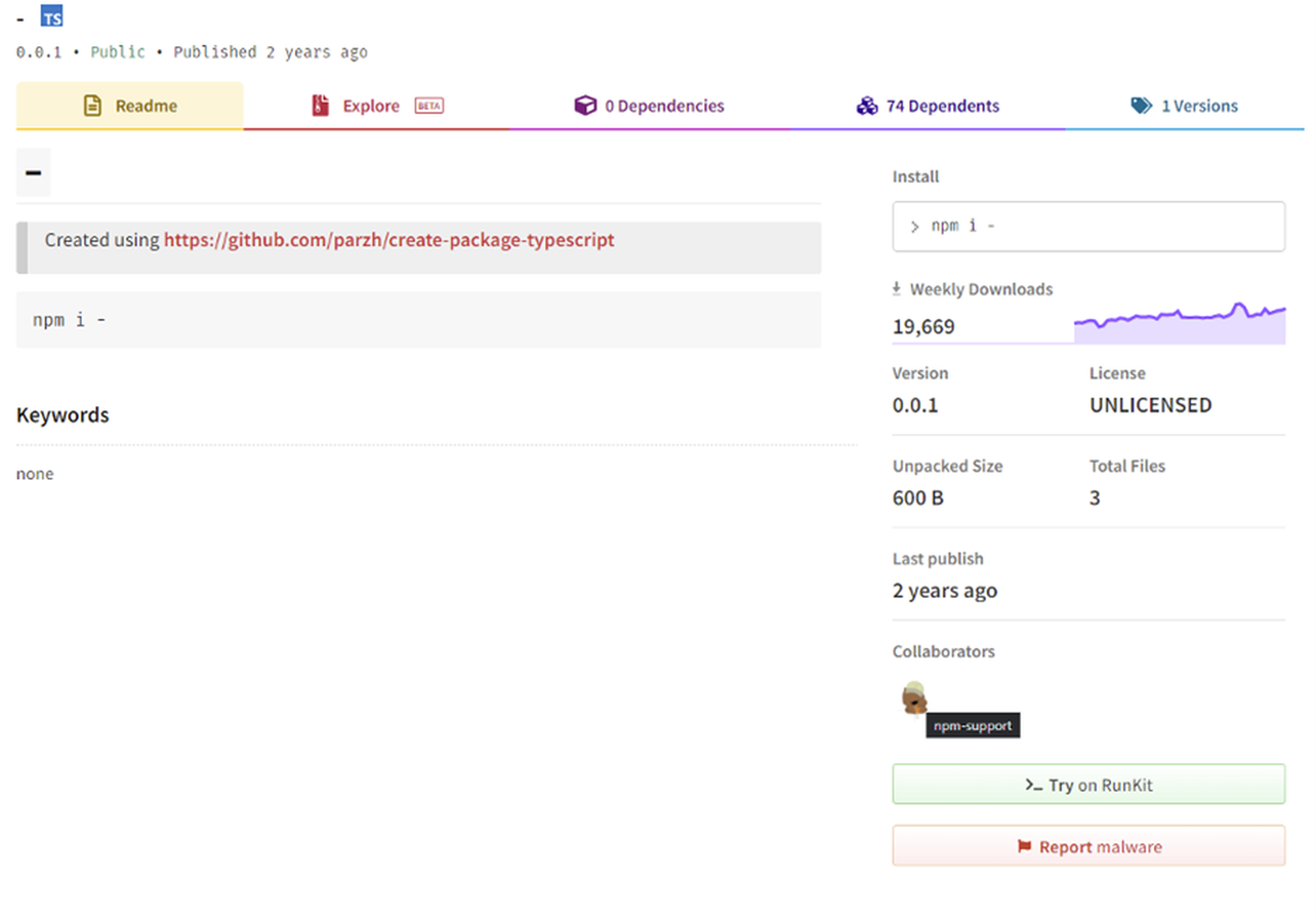The width and height of the screenshot is (1316, 918).
Task: Click the Last publish 2 years ago text
Action: click(945, 590)
